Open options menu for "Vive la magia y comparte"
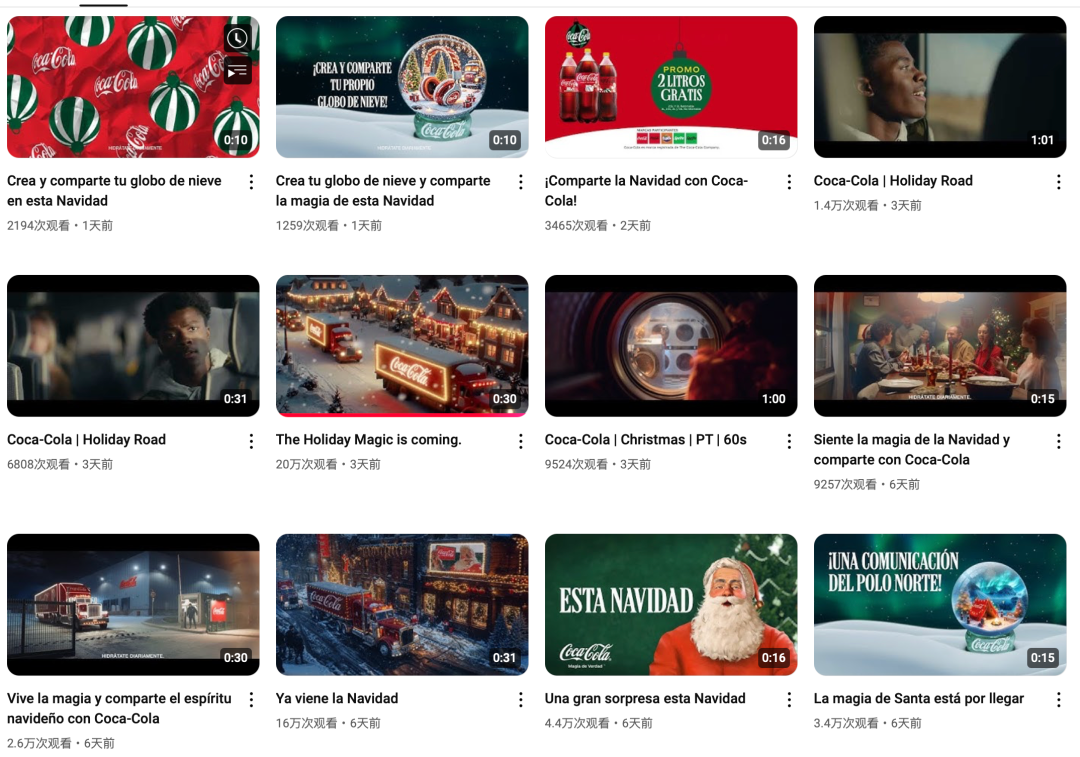Screen dimensions: 1080x757 click(251, 700)
